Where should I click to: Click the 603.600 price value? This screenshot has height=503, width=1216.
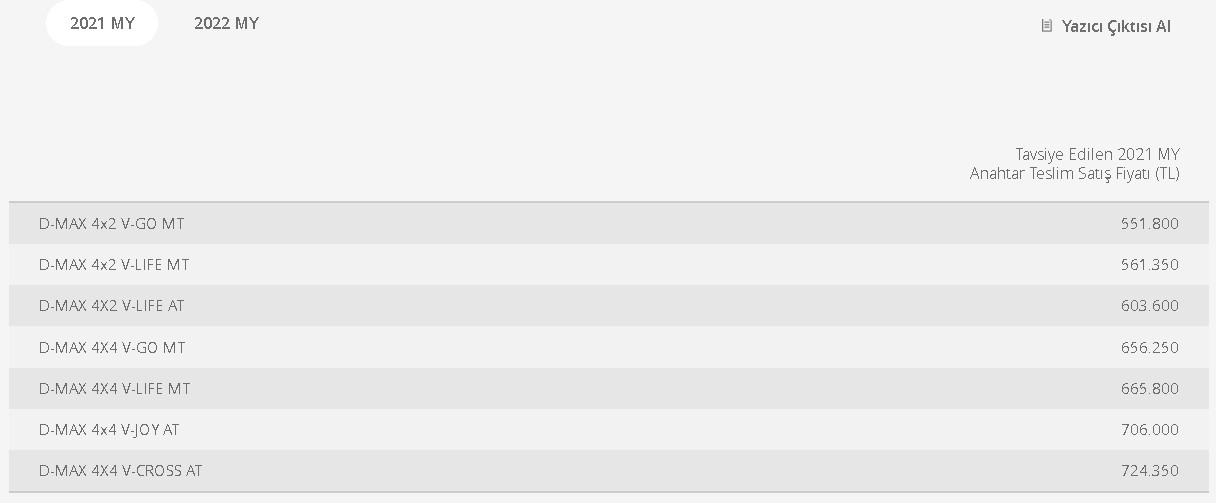(x=1150, y=305)
